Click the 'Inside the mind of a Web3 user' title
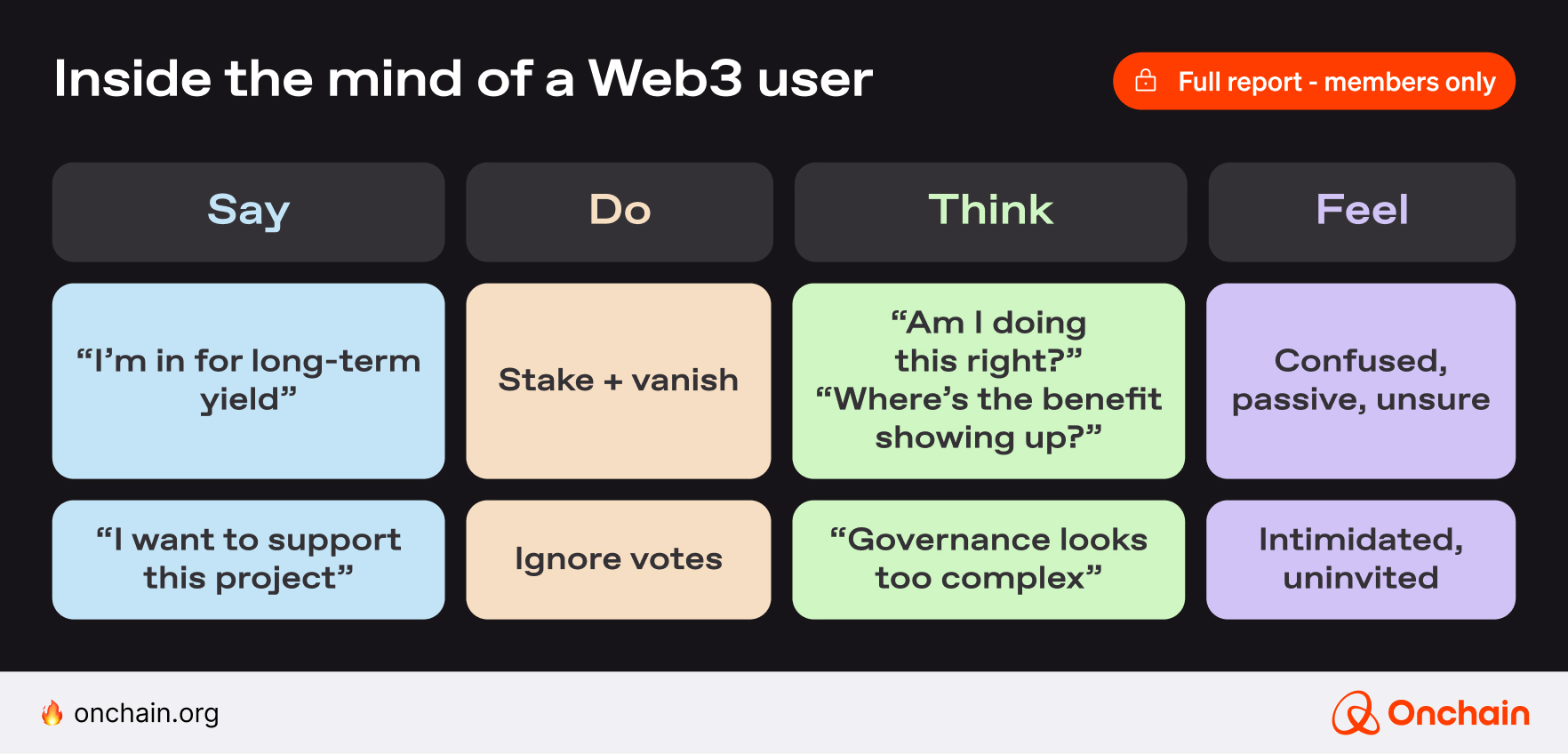Viewport: 1568px width, 754px height. [463, 78]
